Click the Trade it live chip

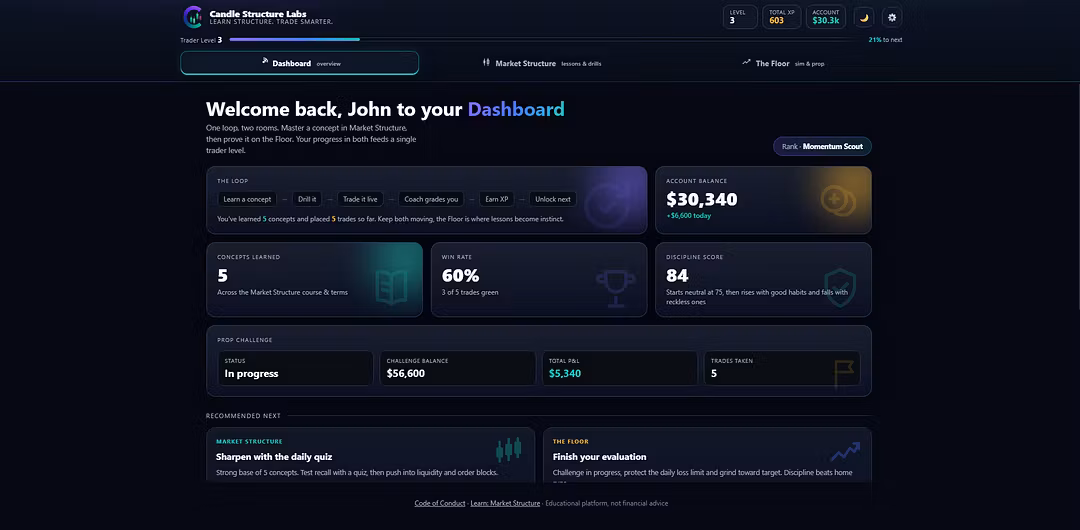[360, 199]
